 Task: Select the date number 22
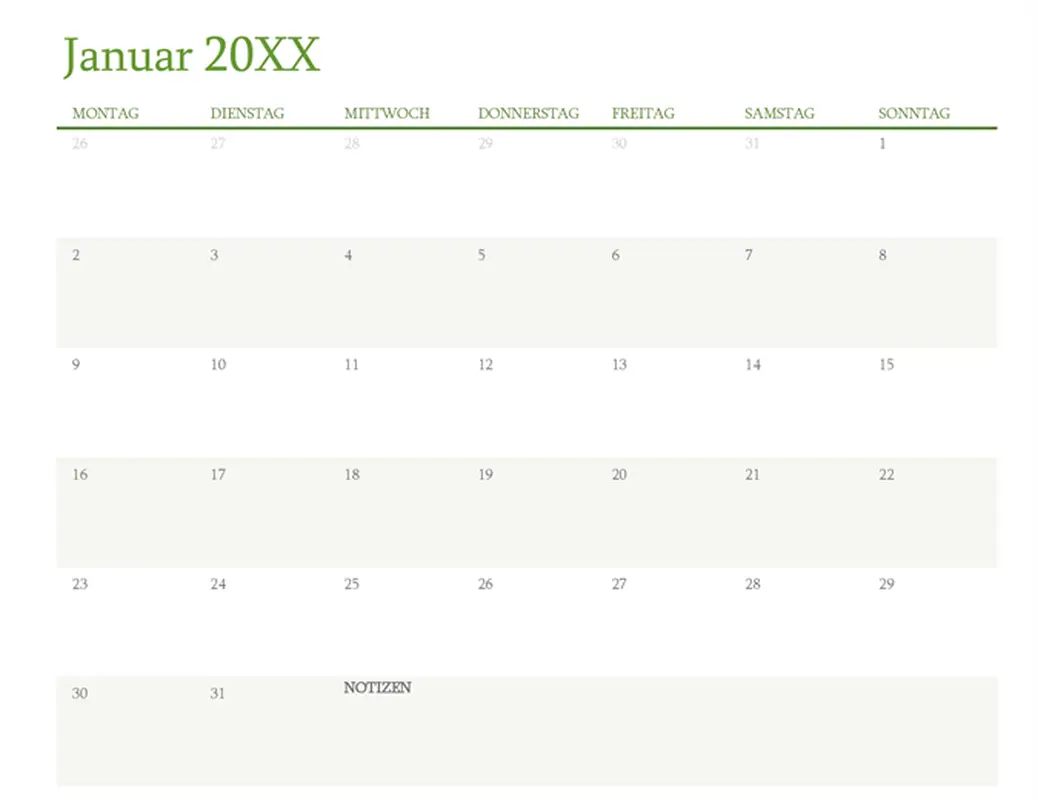click(887, 474)
